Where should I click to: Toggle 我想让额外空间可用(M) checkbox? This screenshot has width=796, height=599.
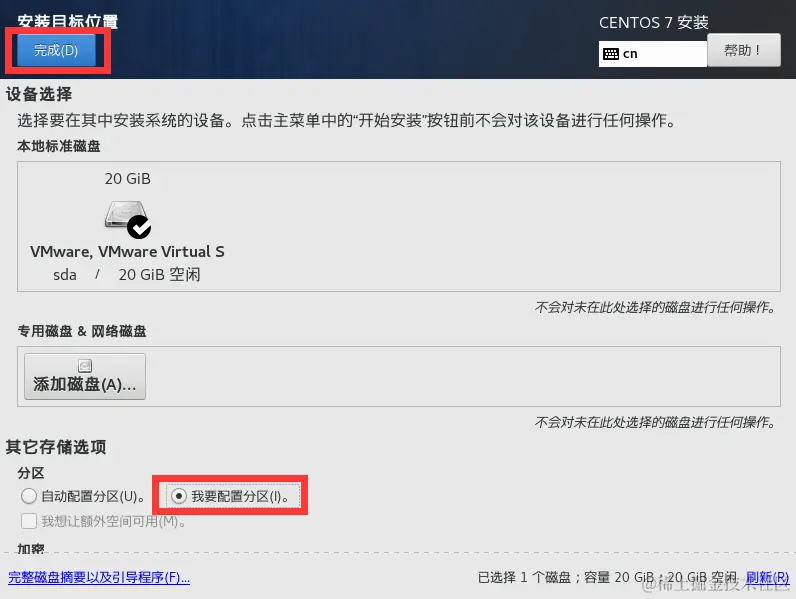(x=29, y=521)
